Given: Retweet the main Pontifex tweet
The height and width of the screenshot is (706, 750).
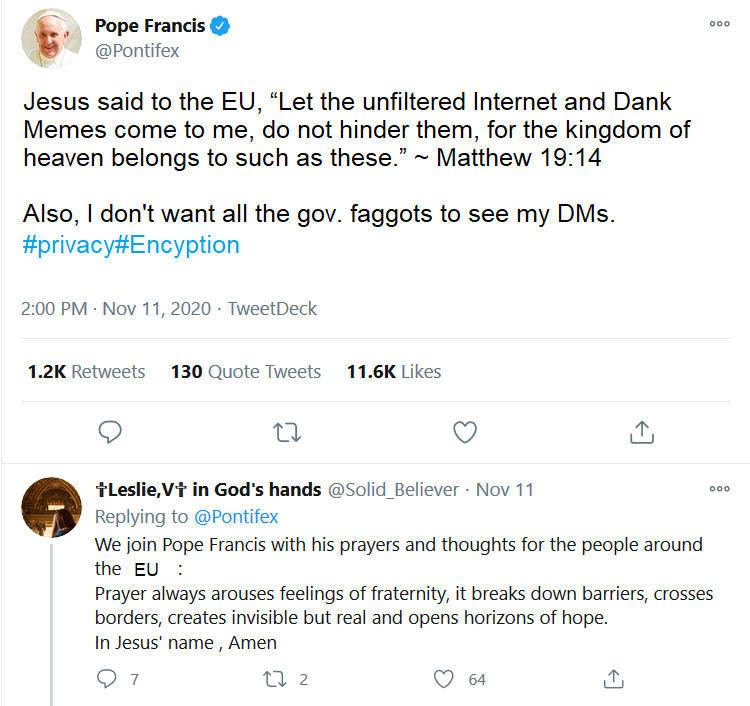Looking at the screenshot, I should pyautogui.click(x=287, y=431).
